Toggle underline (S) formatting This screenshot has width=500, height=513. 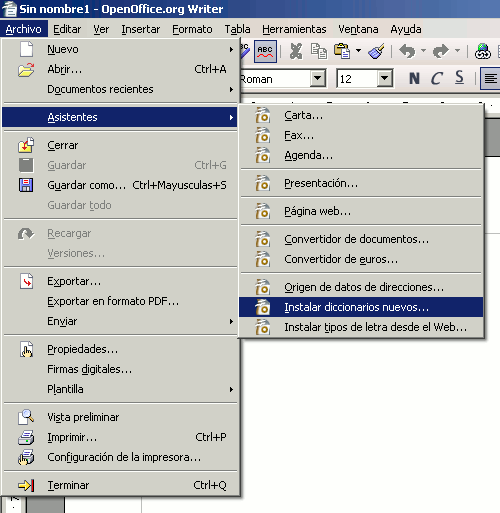(459, 78)
